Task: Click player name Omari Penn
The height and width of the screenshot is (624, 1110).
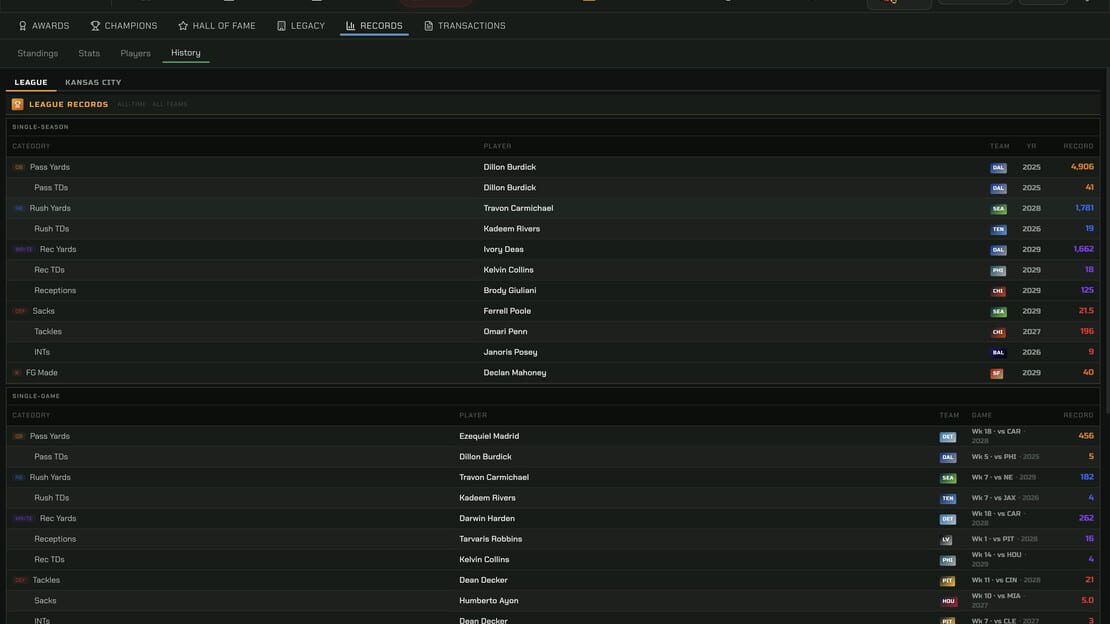Action: click(x=505, y=331)
